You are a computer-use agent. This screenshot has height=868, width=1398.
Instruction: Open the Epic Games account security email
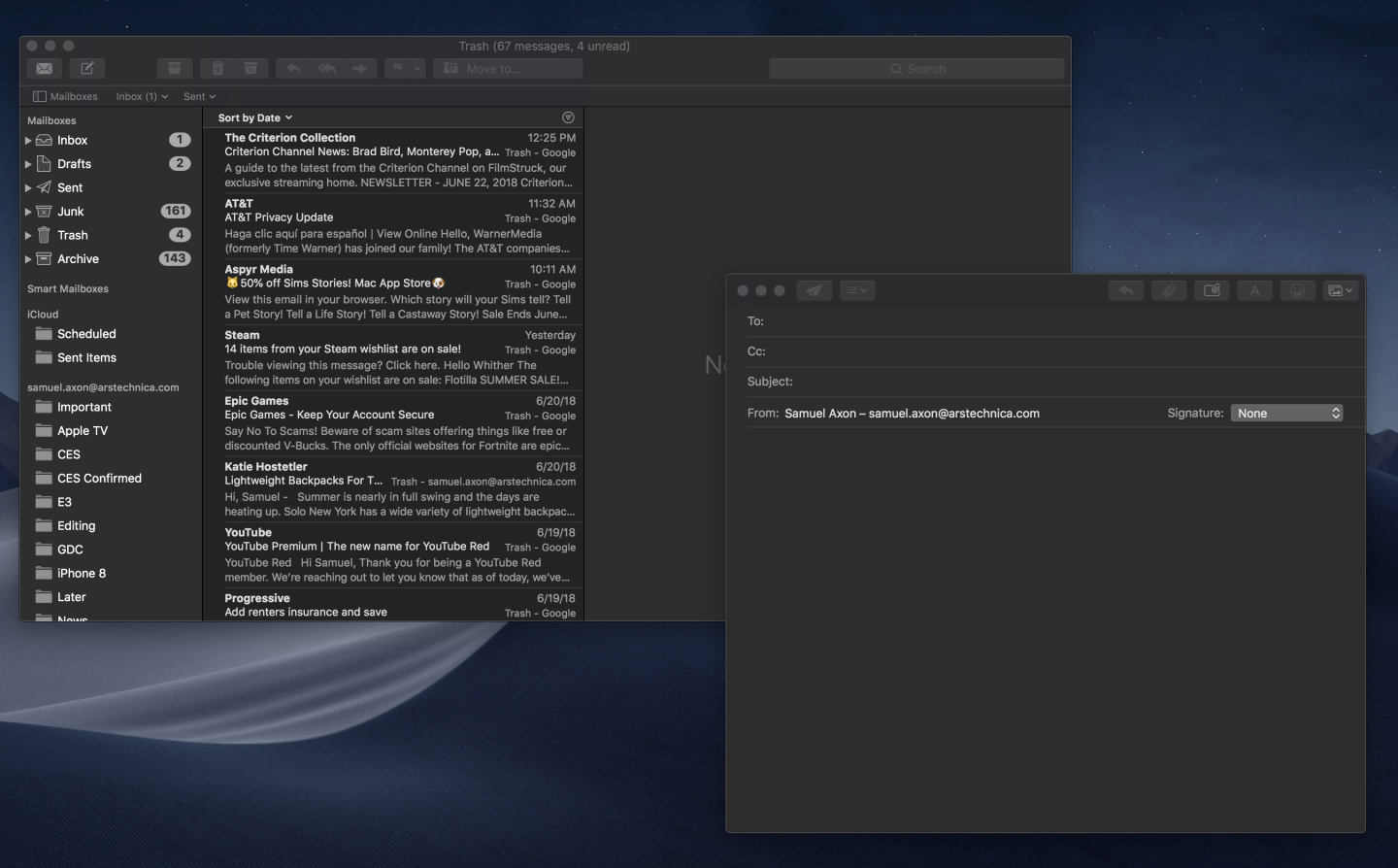pos(394,423)
